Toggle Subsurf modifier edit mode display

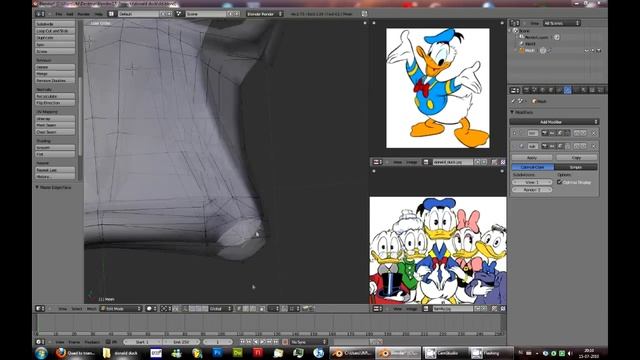coord(560,146)
